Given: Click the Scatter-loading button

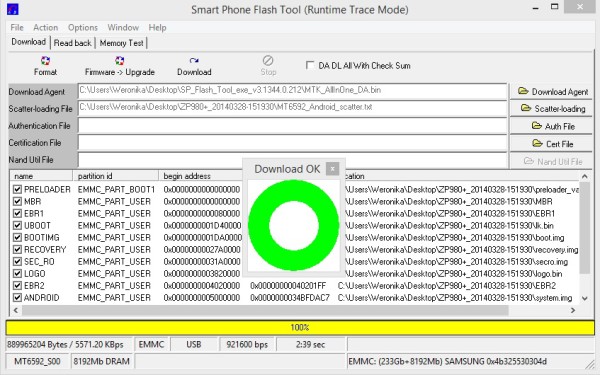Looking at the screenshot, I should [551, 109].
